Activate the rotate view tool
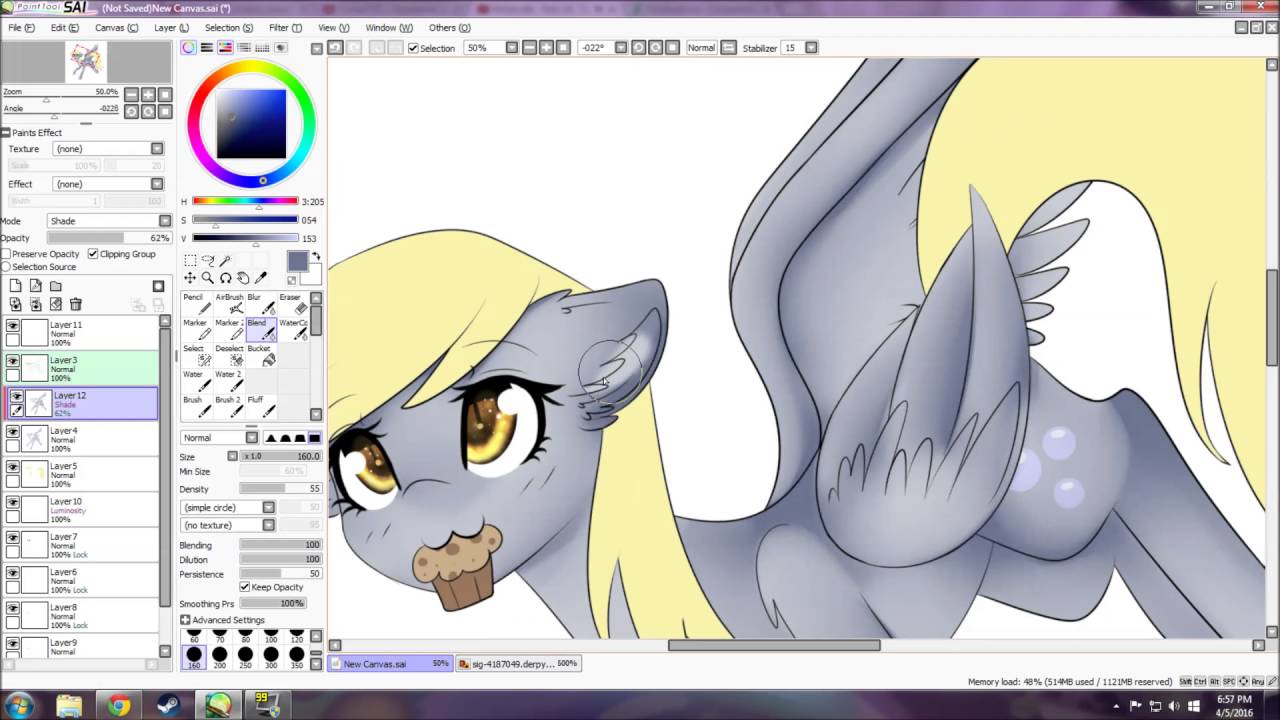Image resolution: width=1280 pixels, height=720 pixels. click(x=226, y=278)
